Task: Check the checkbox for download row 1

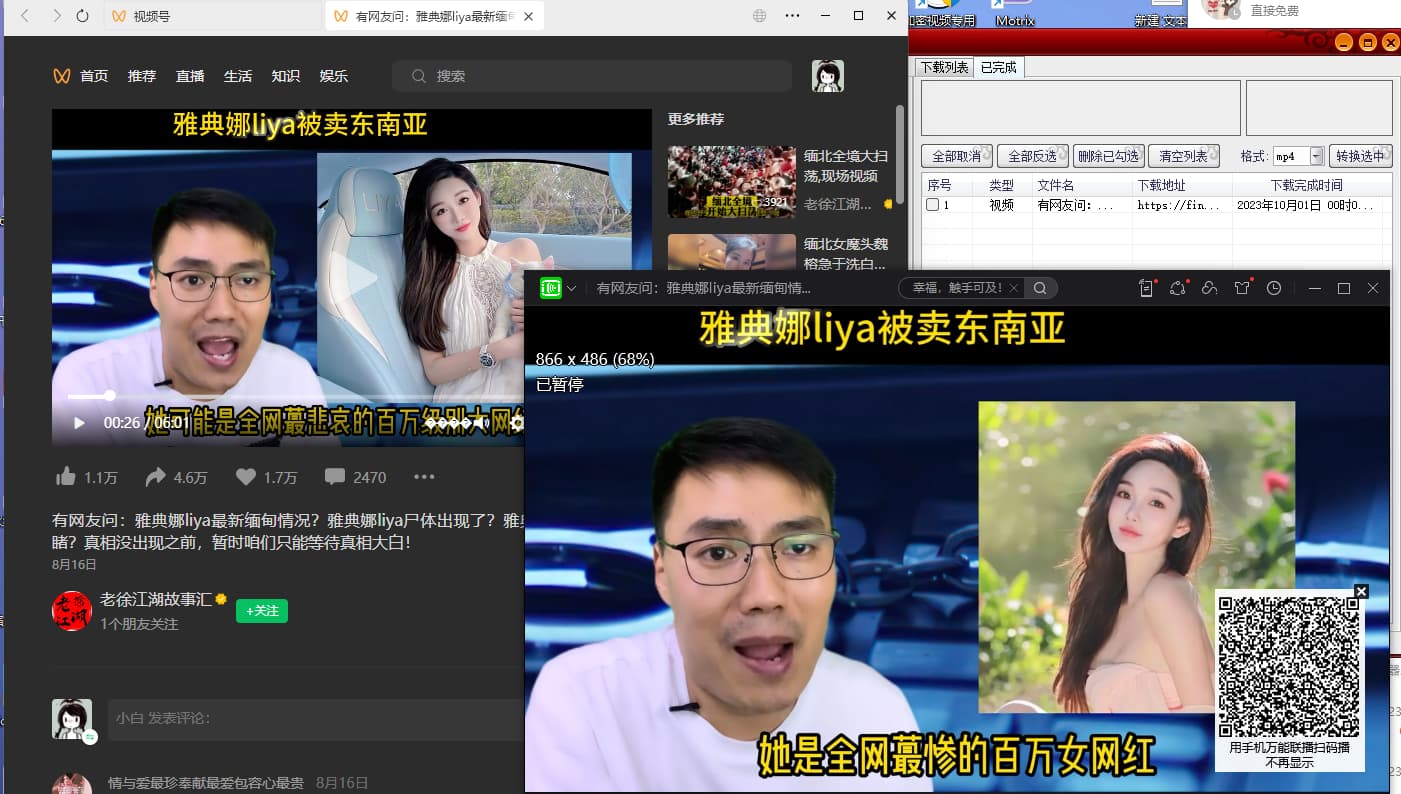Action: [932, 205]
